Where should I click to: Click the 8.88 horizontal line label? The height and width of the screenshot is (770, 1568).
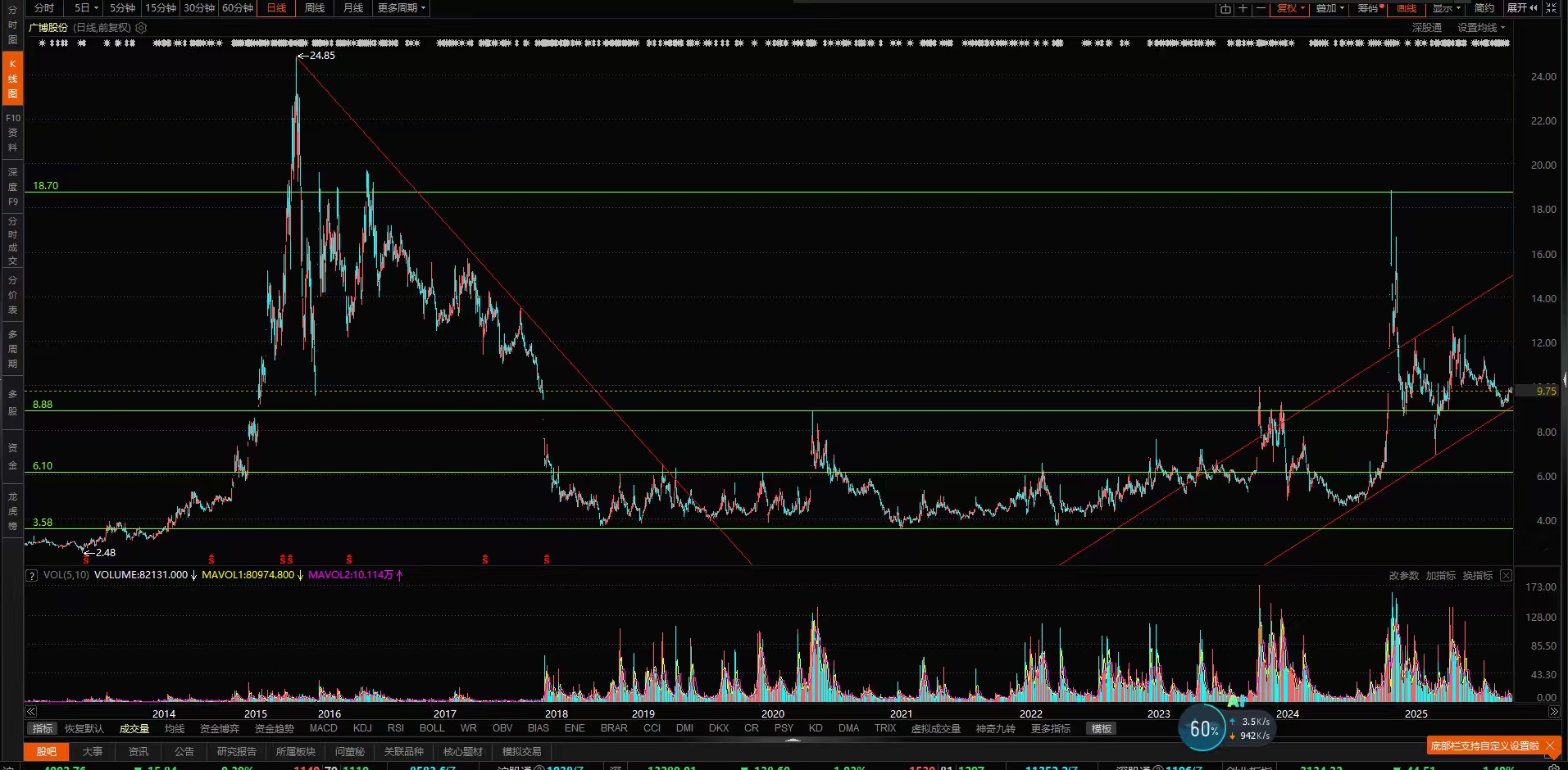43,405
